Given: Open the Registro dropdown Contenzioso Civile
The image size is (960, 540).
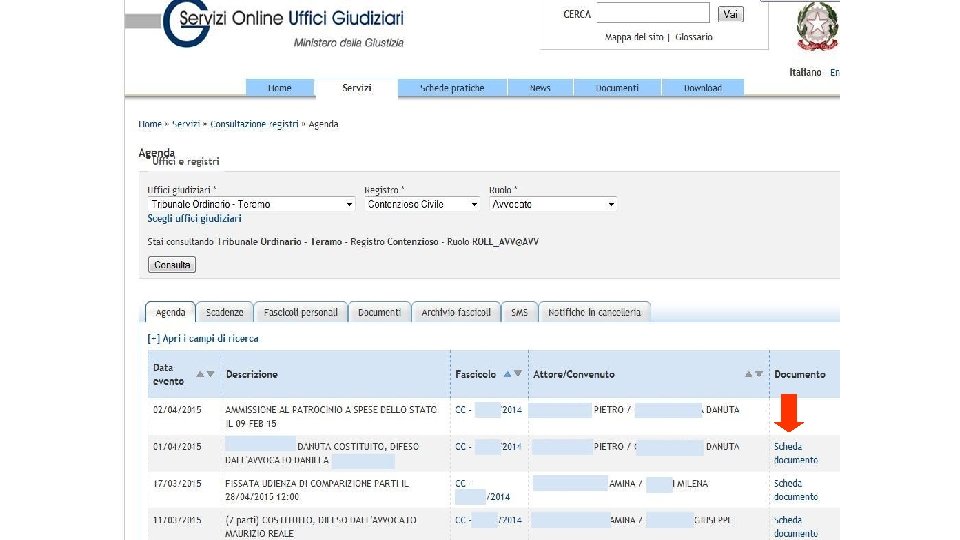Looking at the screenshot, I should [x=422, y=204].
